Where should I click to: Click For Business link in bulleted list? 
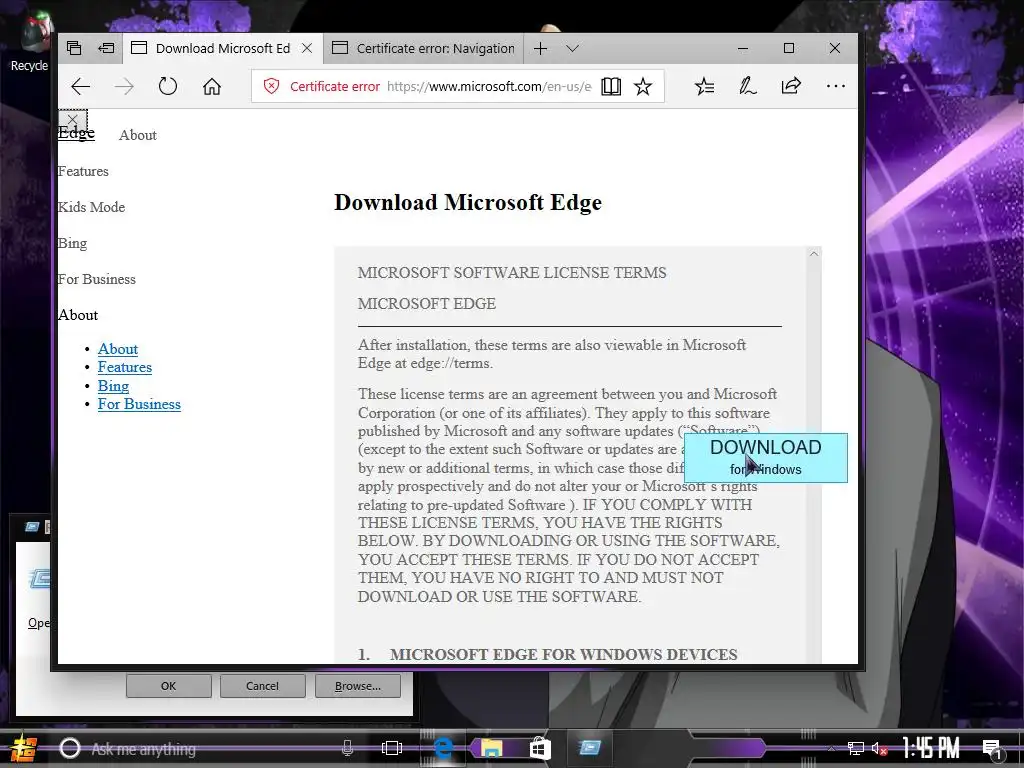tap(139, 404)
